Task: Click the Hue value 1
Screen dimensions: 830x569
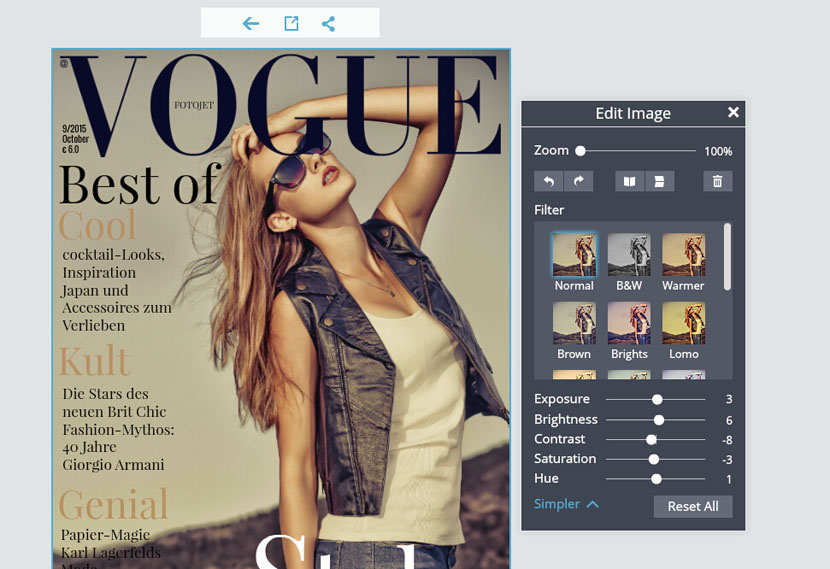Action: pyautogui.click(x=729, y=480)
